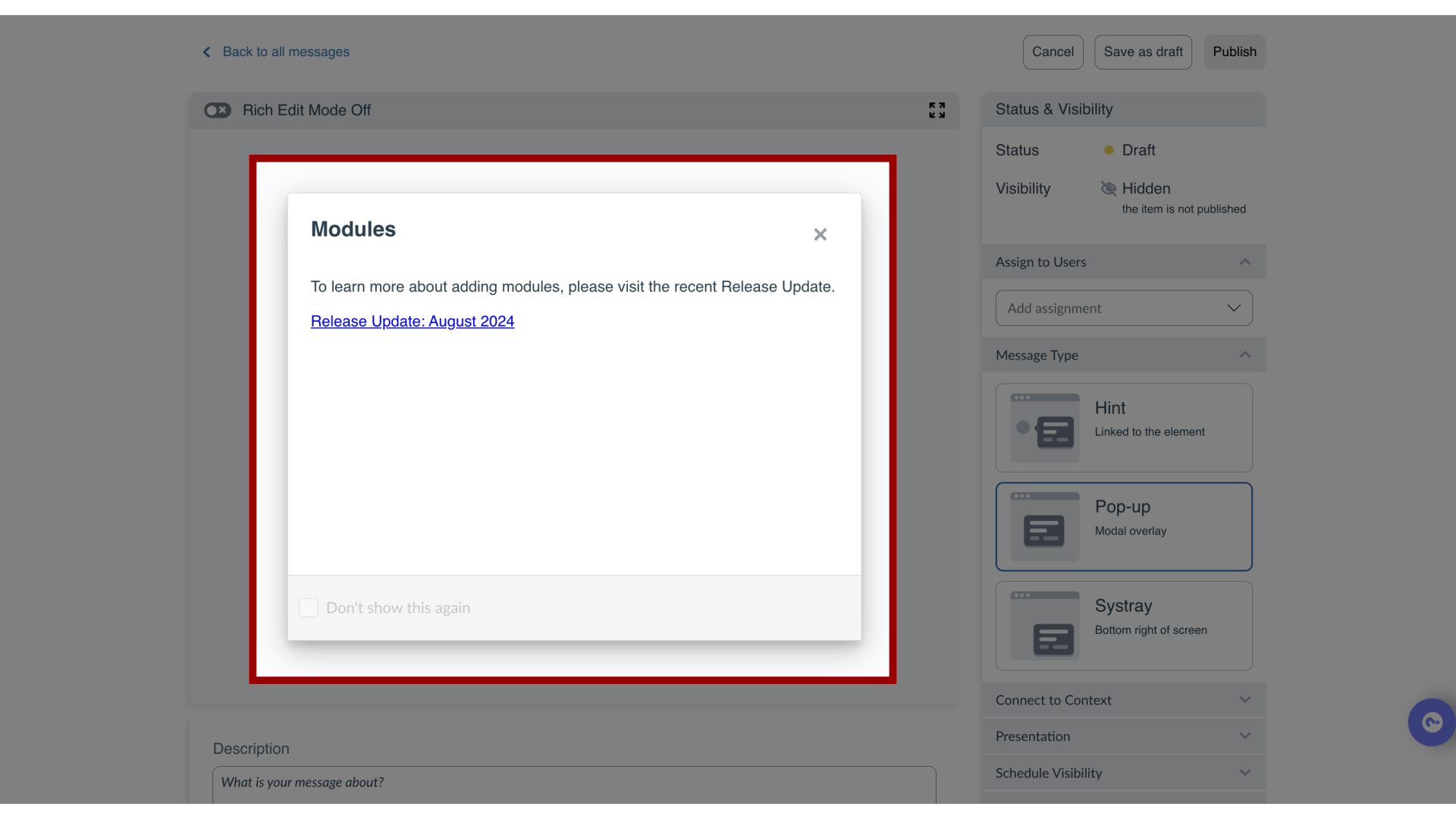Image resolution: width=1456 pixels, height=819 pixels.
Task: Click the Hidden visibility icon
Action: 1108,188
